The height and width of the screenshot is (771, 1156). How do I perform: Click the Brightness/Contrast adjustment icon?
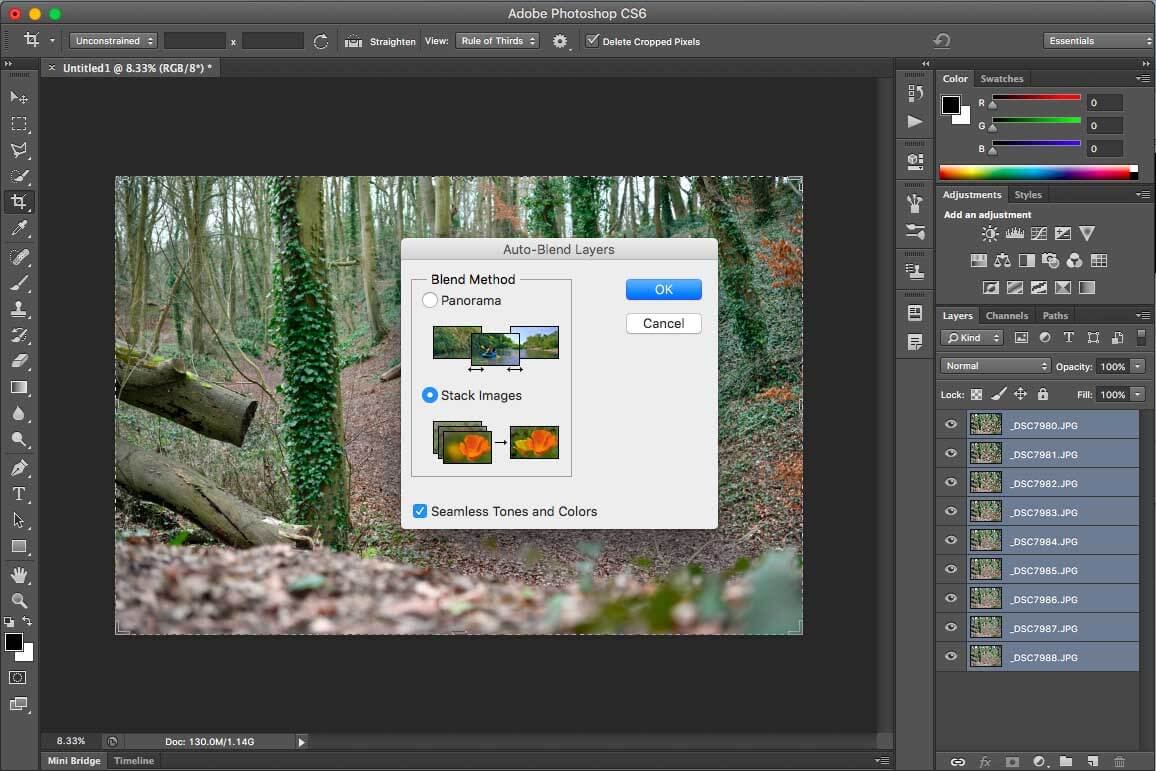[x=990, y=234]
